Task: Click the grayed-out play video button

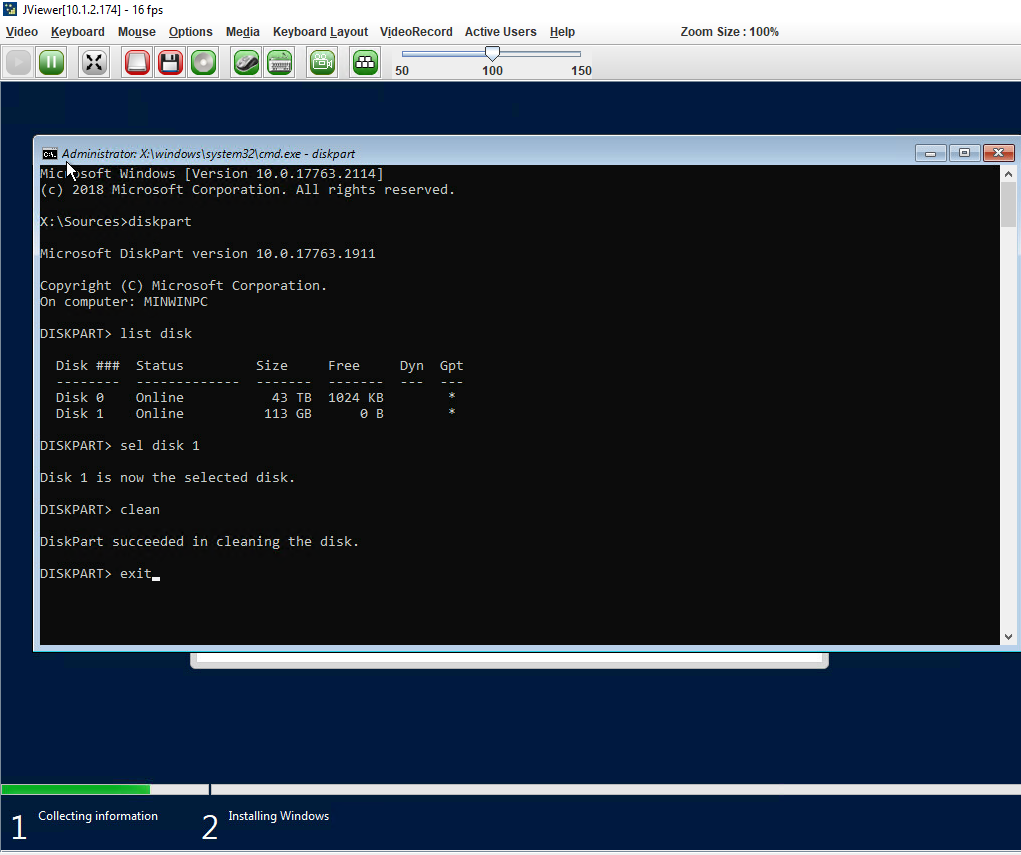Action: 18,63
